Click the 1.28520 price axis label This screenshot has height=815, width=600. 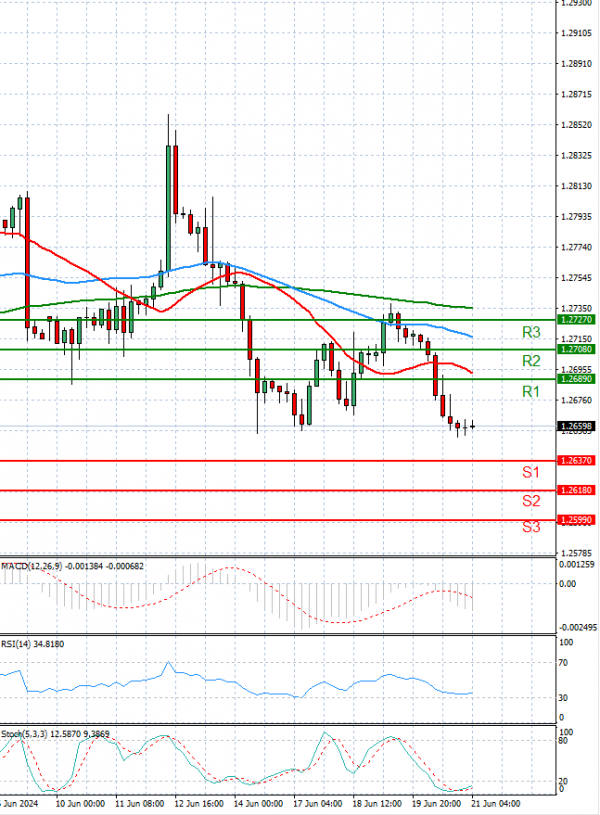point(577,125)
